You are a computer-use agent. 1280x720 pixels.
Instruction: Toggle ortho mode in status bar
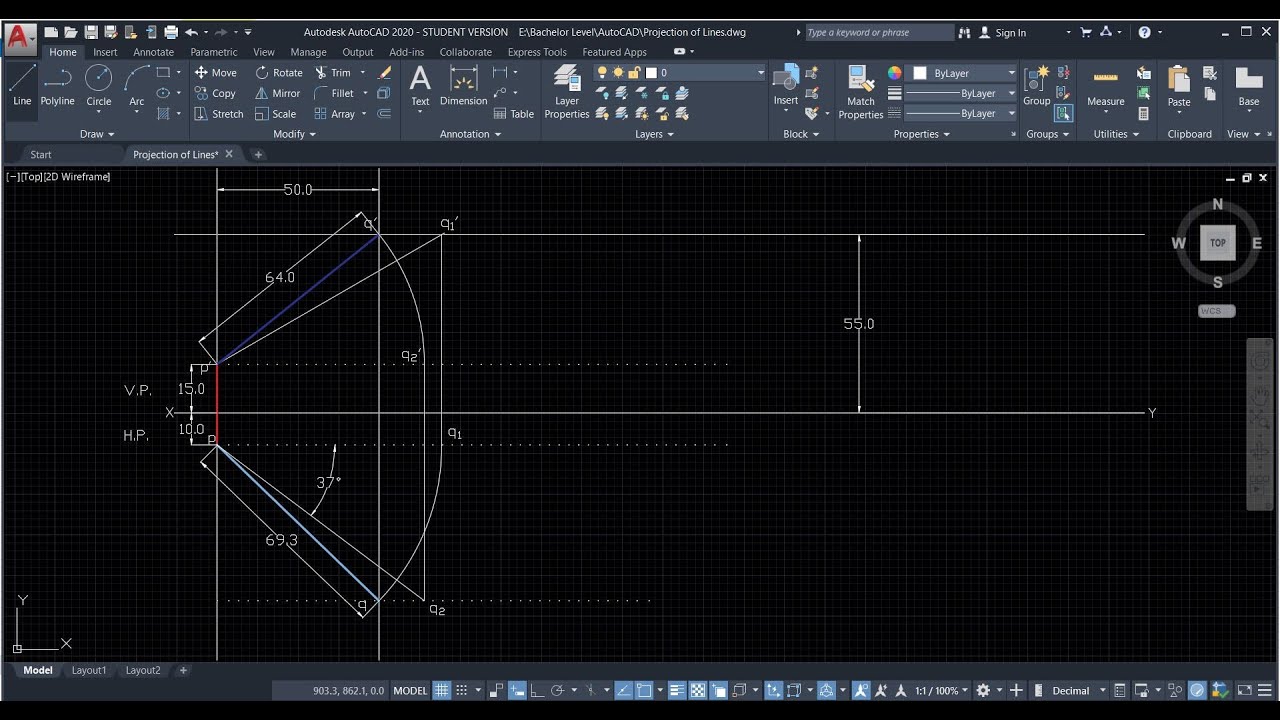coord(537,690)
